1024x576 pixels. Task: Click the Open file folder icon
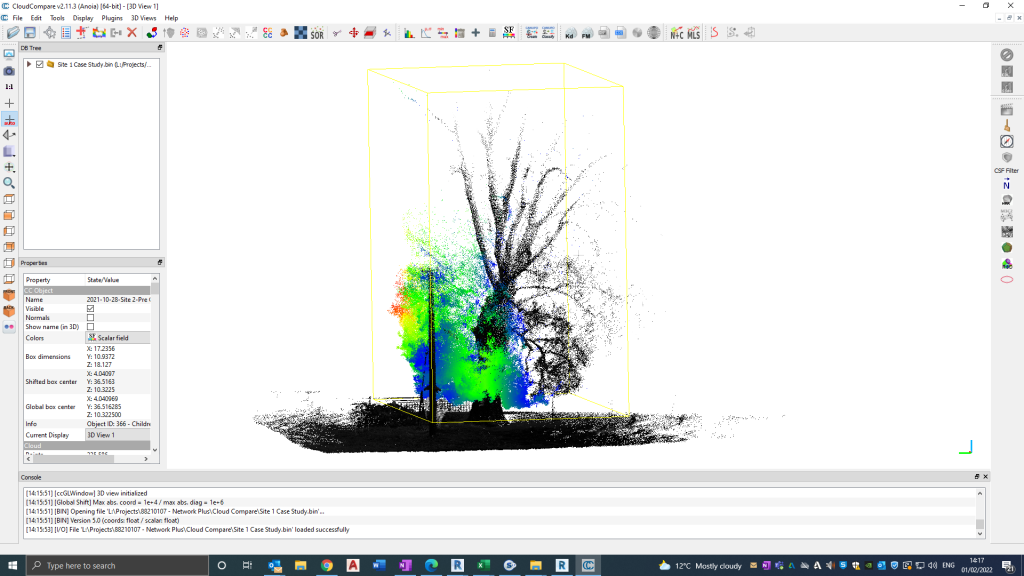point(13,33)
